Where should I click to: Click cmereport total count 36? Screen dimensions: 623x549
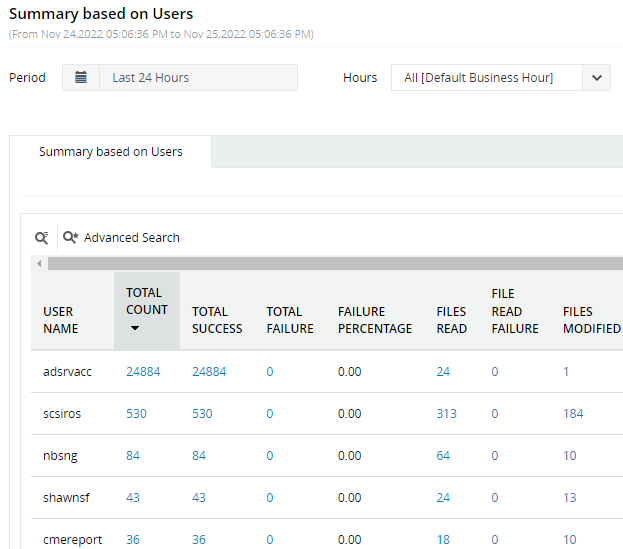point(133,540)
